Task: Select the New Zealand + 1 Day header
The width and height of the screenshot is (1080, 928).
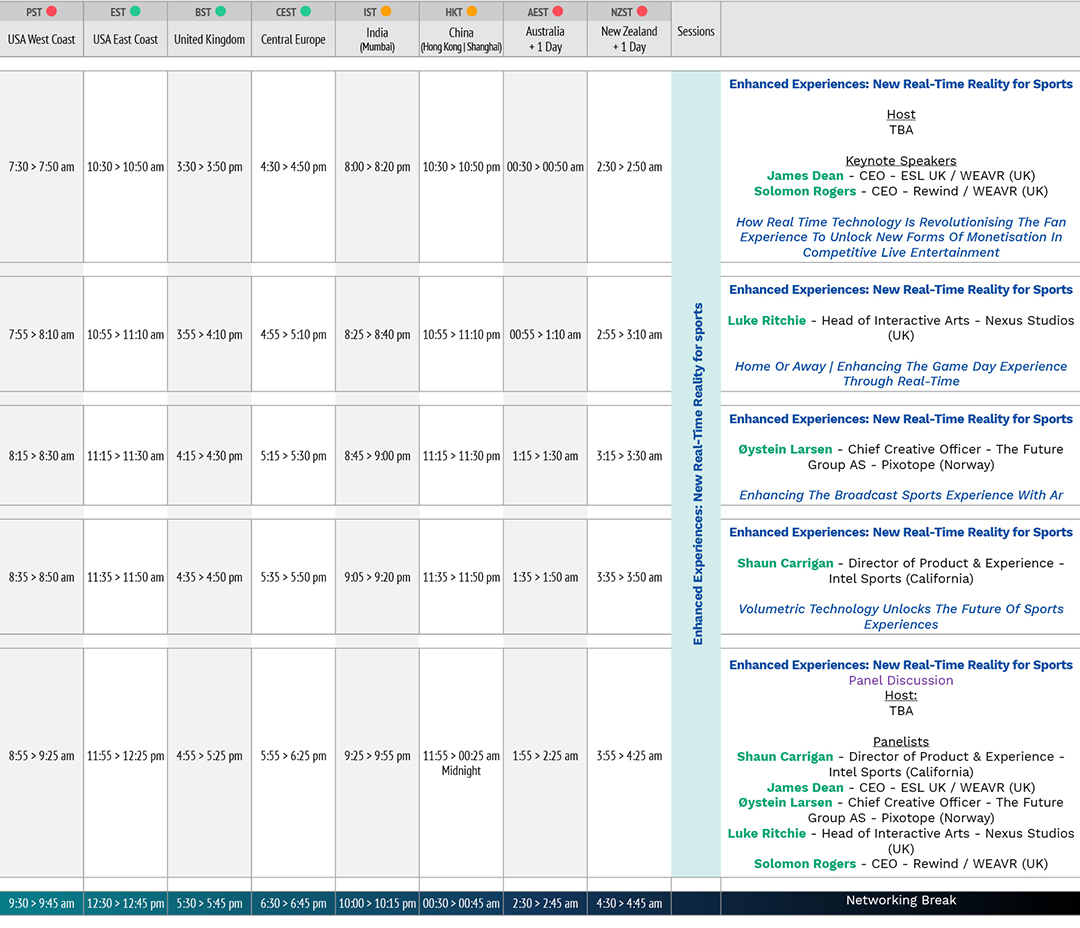Action: click(630, 39)
